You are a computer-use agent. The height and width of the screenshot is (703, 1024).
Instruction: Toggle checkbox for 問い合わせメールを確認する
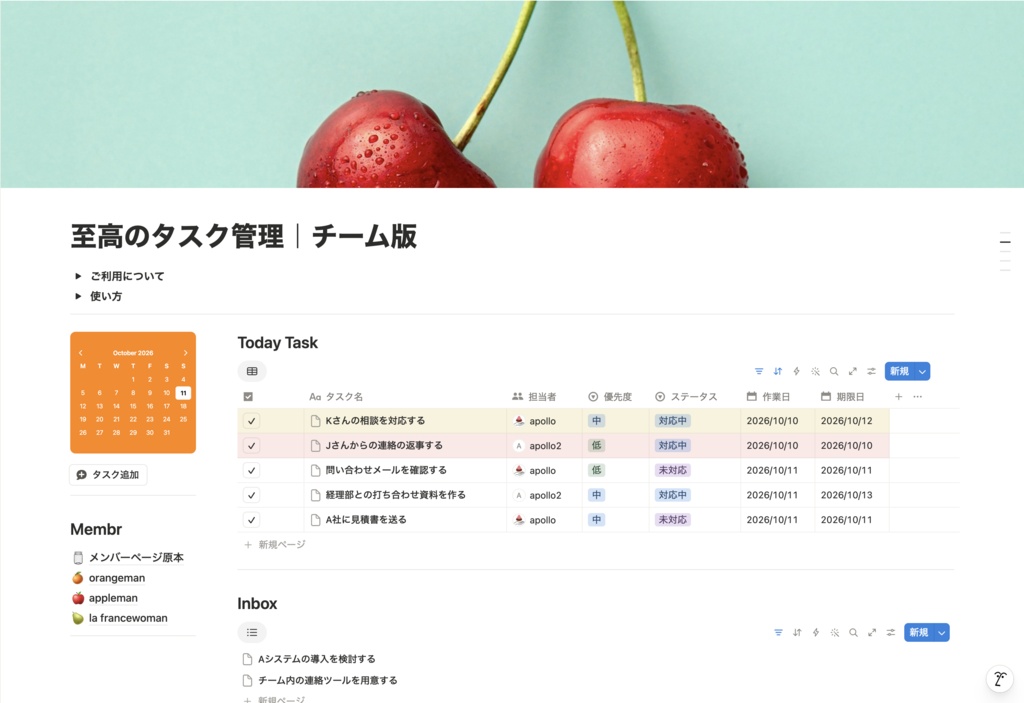click(251, 470)
